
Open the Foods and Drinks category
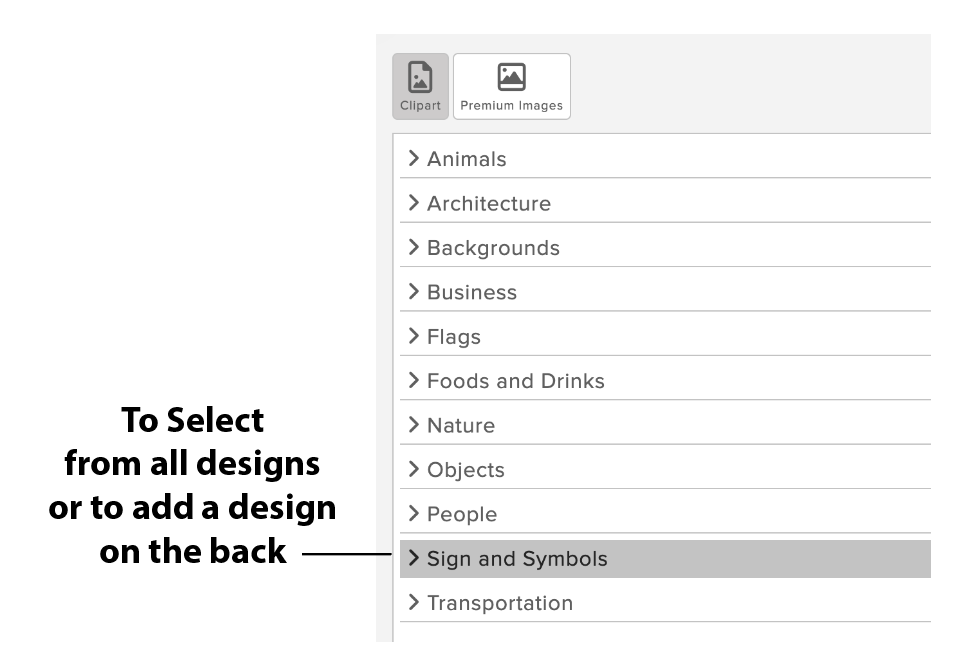(x=515, y=381)
